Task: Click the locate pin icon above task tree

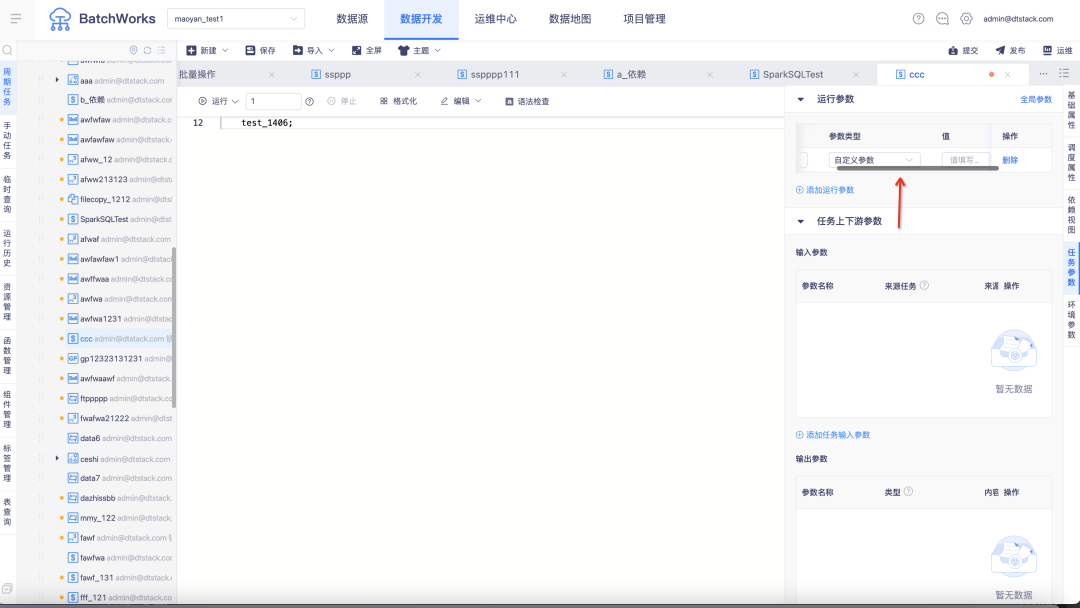Action: [x=134, y=50]
